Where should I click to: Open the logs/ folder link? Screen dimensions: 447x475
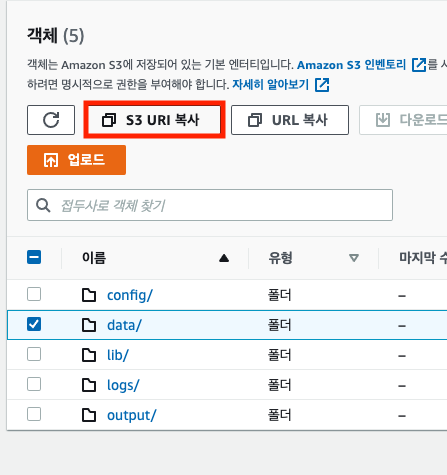point(123,385)
